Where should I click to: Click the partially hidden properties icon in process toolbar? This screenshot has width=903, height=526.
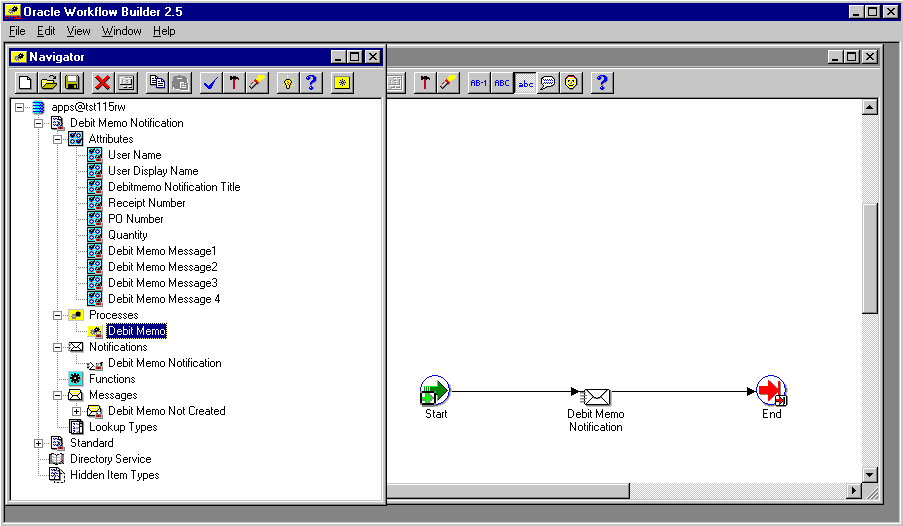point(396,83)
